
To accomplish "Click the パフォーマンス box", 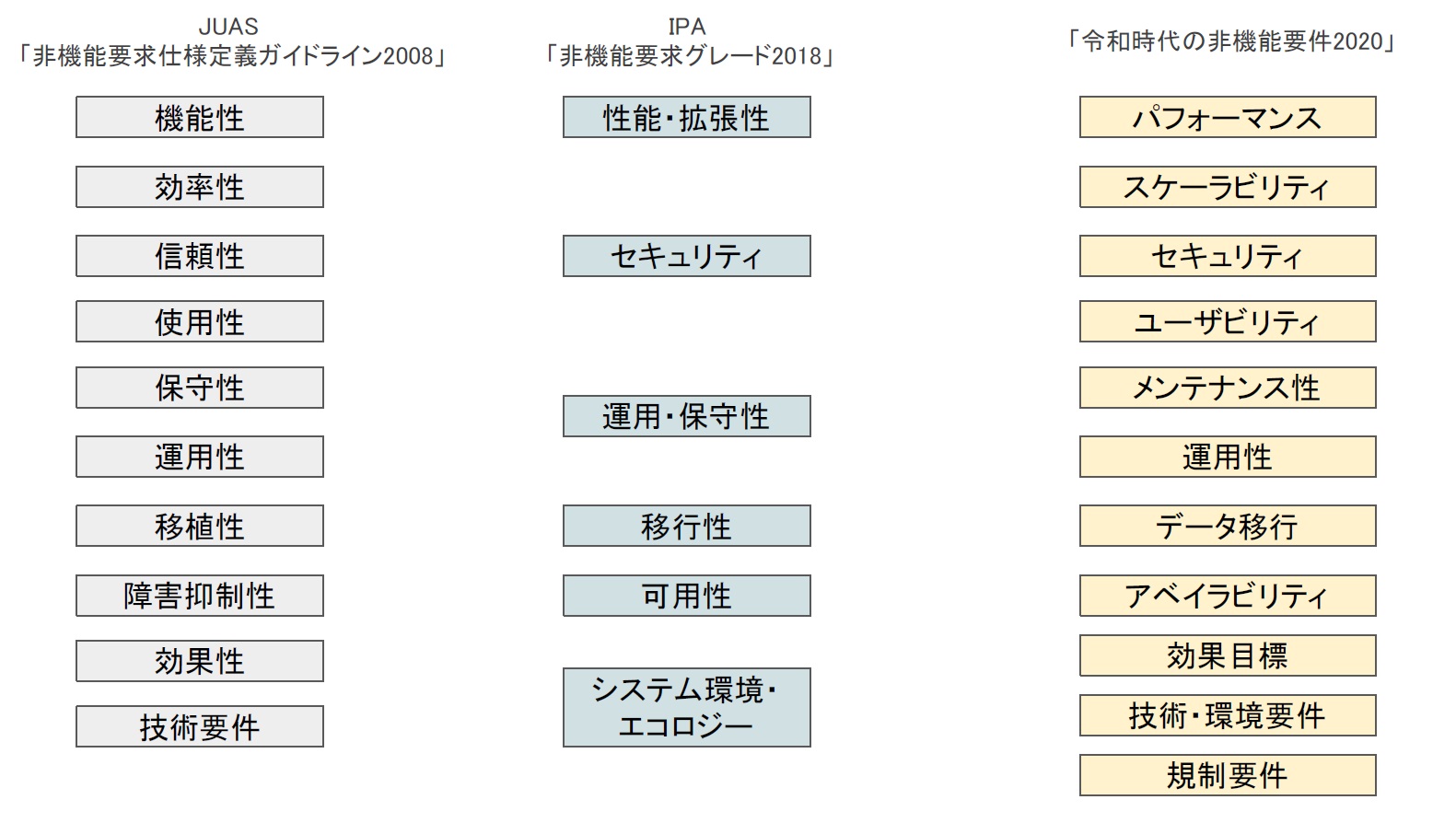I will point(1228,117).
